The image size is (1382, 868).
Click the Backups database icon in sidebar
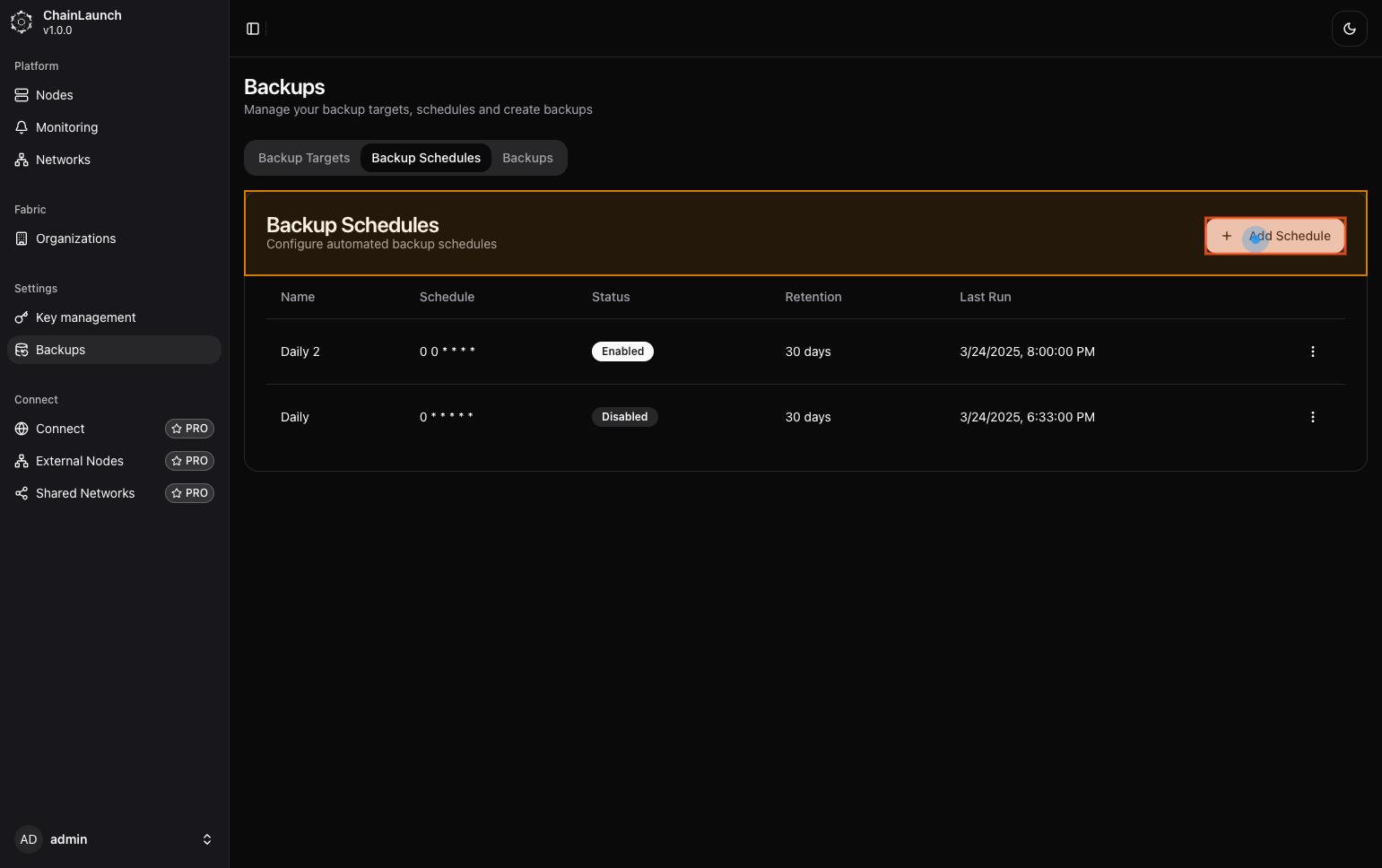[22, 350]
